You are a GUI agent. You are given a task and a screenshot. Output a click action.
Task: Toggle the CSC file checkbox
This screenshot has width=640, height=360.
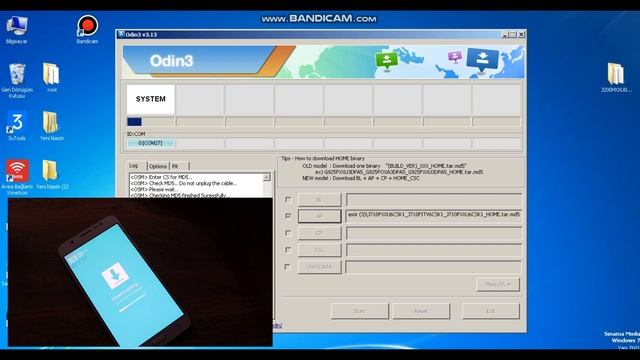click(288, 250)
